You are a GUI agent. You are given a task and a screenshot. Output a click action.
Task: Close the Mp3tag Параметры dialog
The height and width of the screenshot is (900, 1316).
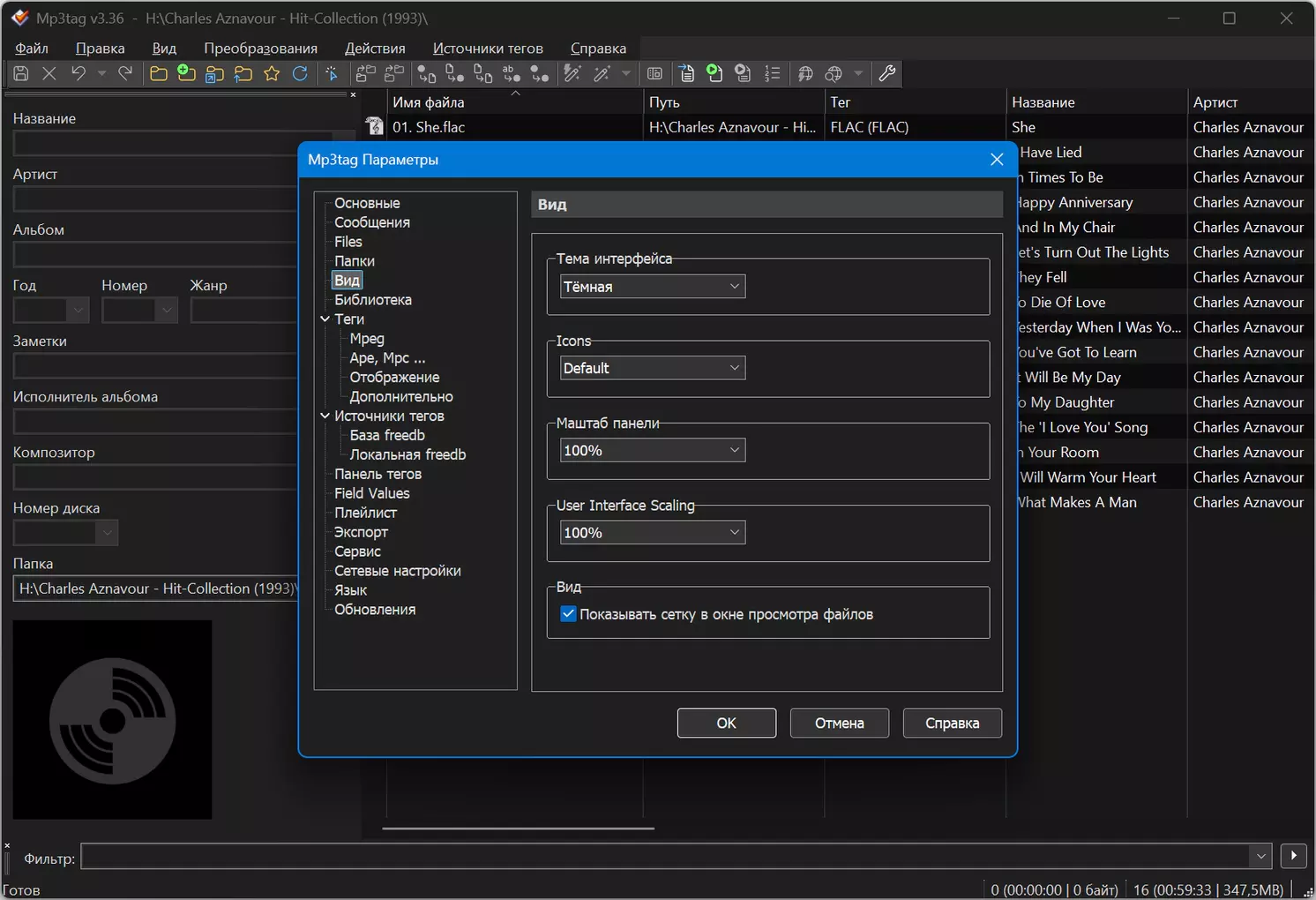997,160
